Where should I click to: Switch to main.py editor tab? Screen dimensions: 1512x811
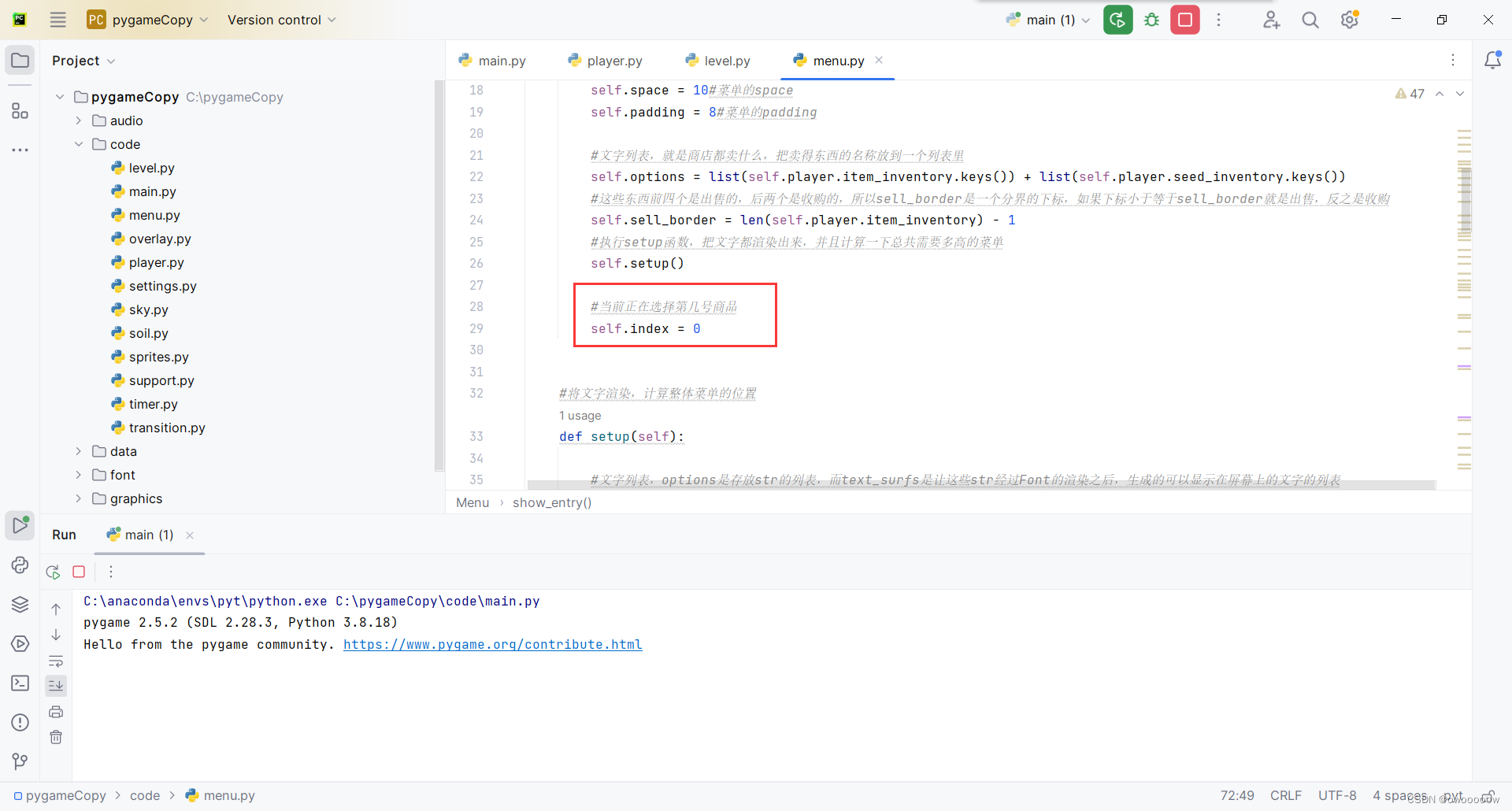click(x=492, y=61)
